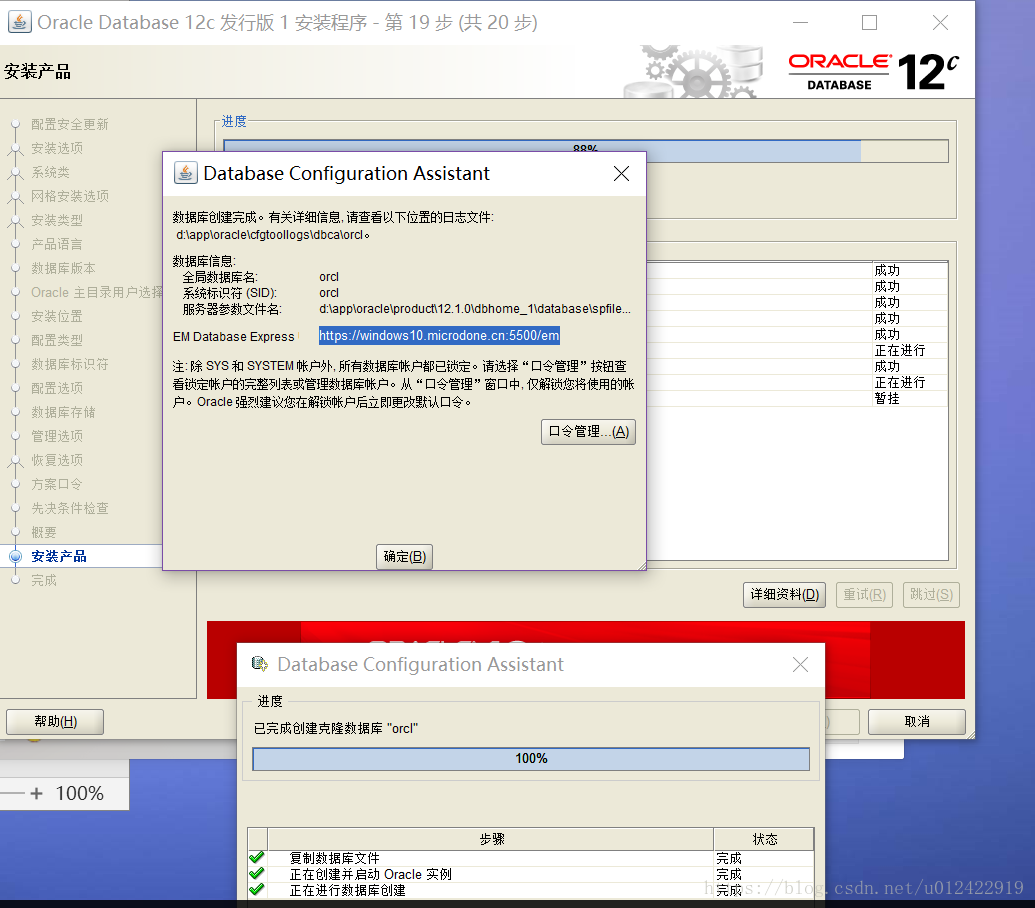Click the 步骤 column header
This screenshot has height=908, width=1035.
tap(491, 839)
